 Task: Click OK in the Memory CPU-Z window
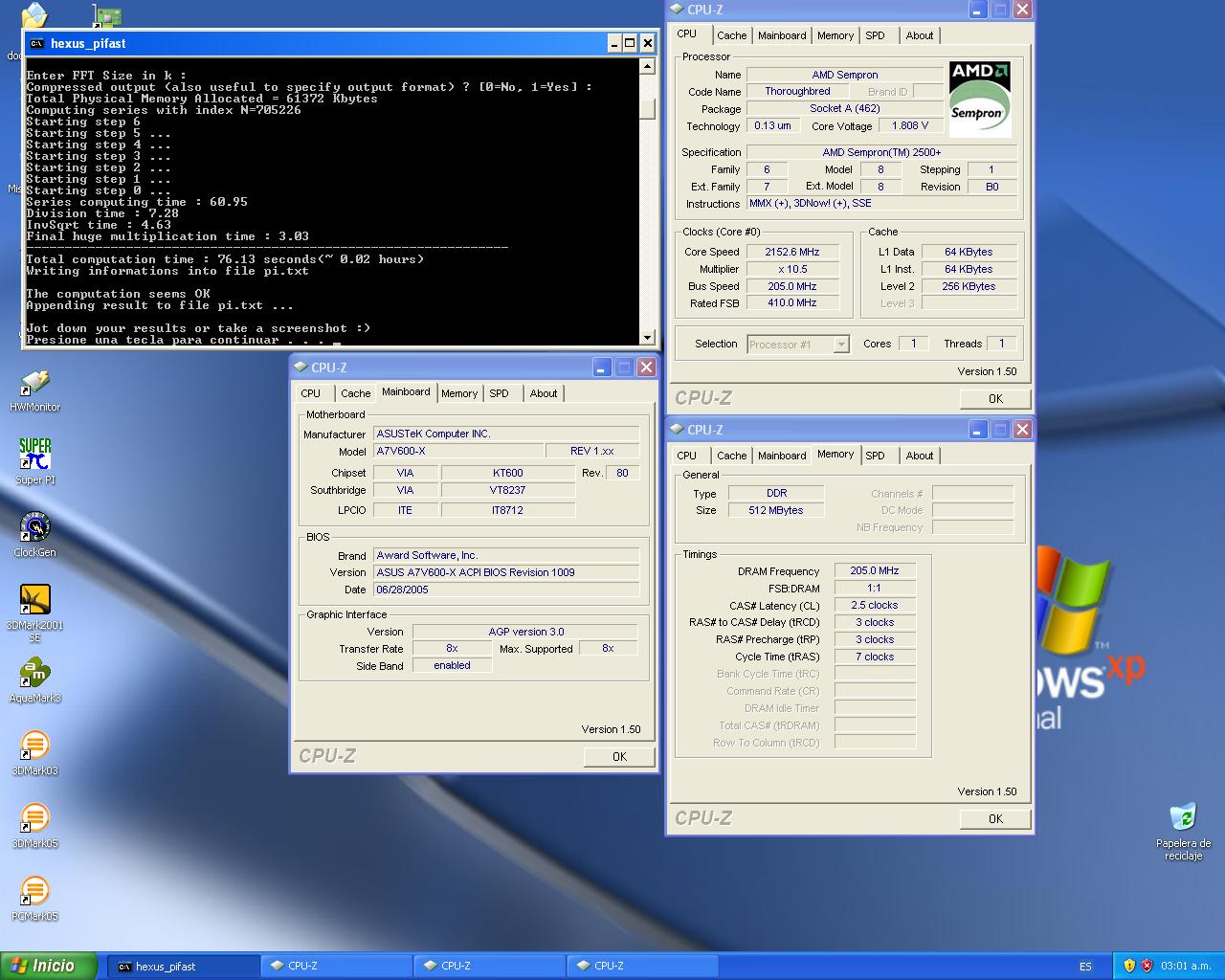(x=995, y=819)
